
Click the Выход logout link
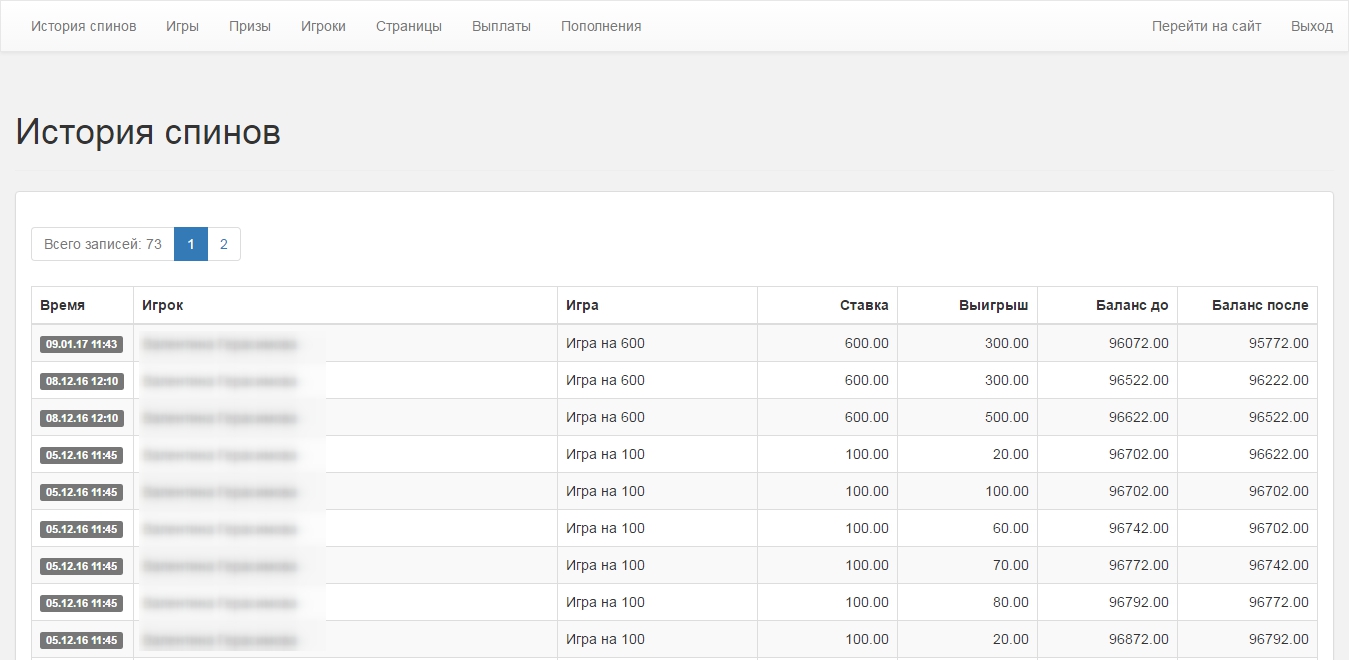[1312, 26]
